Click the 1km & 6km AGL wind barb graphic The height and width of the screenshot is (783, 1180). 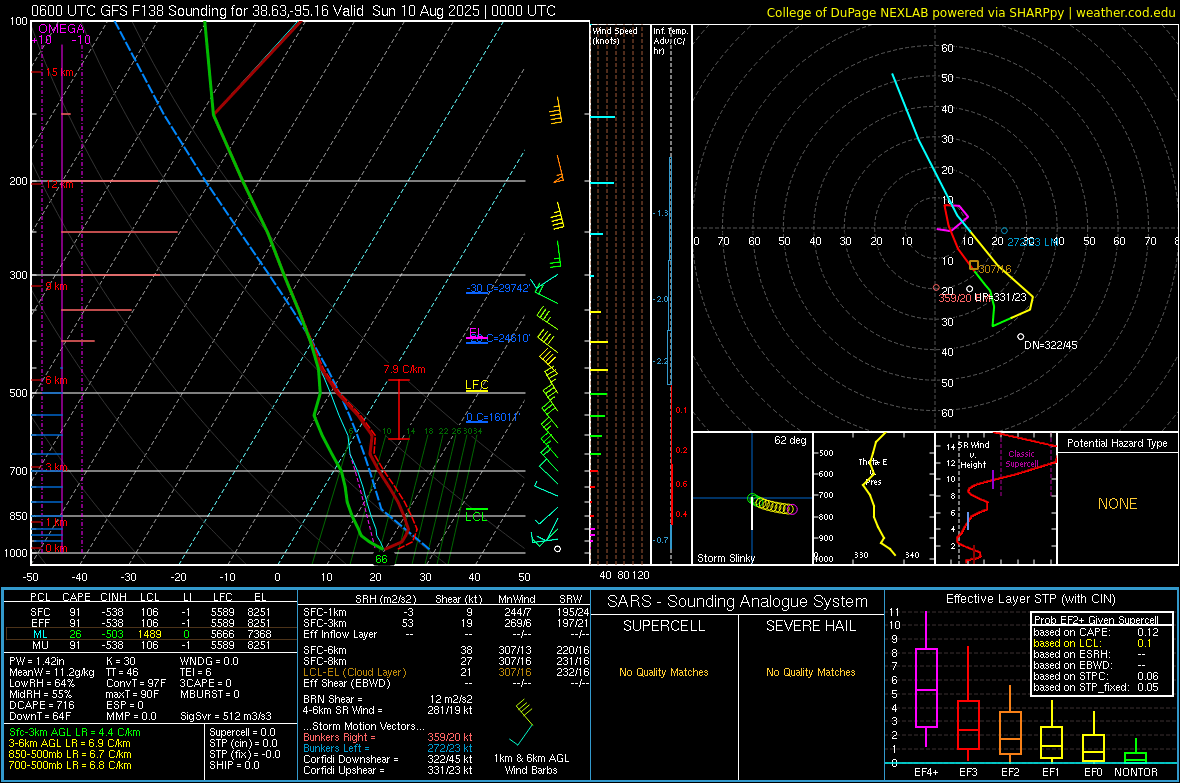(521, 722)
